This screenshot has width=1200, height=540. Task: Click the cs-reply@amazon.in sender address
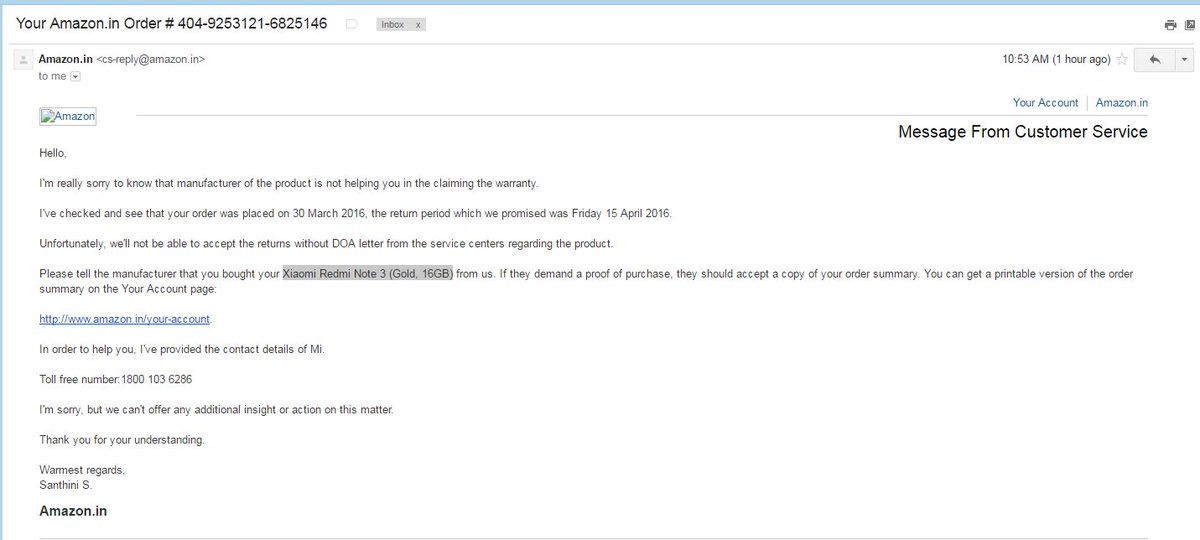[x=151, y=60]
